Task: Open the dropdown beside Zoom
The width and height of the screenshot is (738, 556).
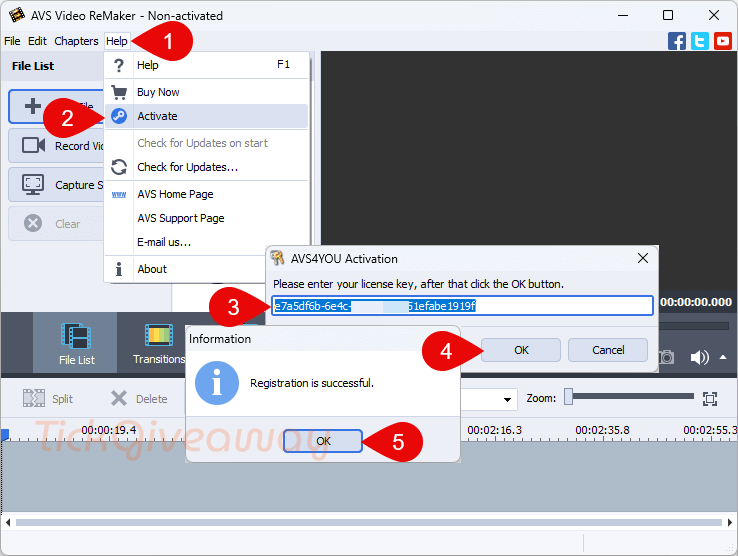Action: (x=507, y=399)
